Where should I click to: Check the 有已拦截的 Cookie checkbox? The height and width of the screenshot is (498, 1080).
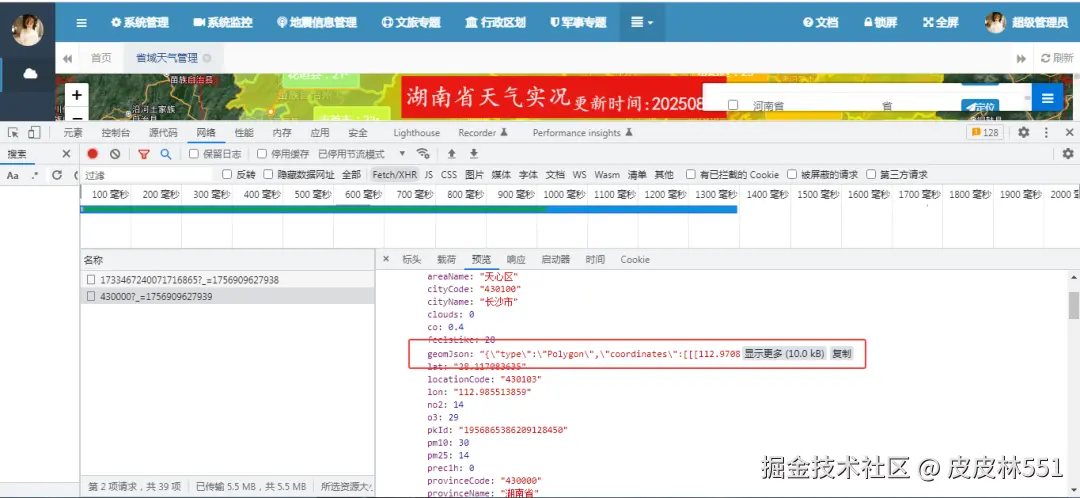pyautogui.click(x=691, y=174)
